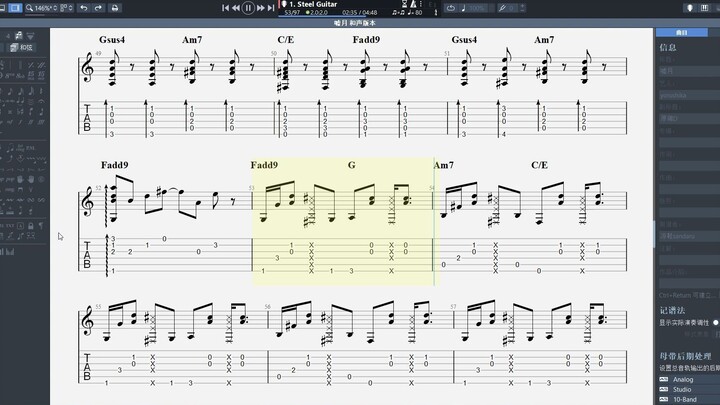Click the redo arrow icon

coord(97,8)
